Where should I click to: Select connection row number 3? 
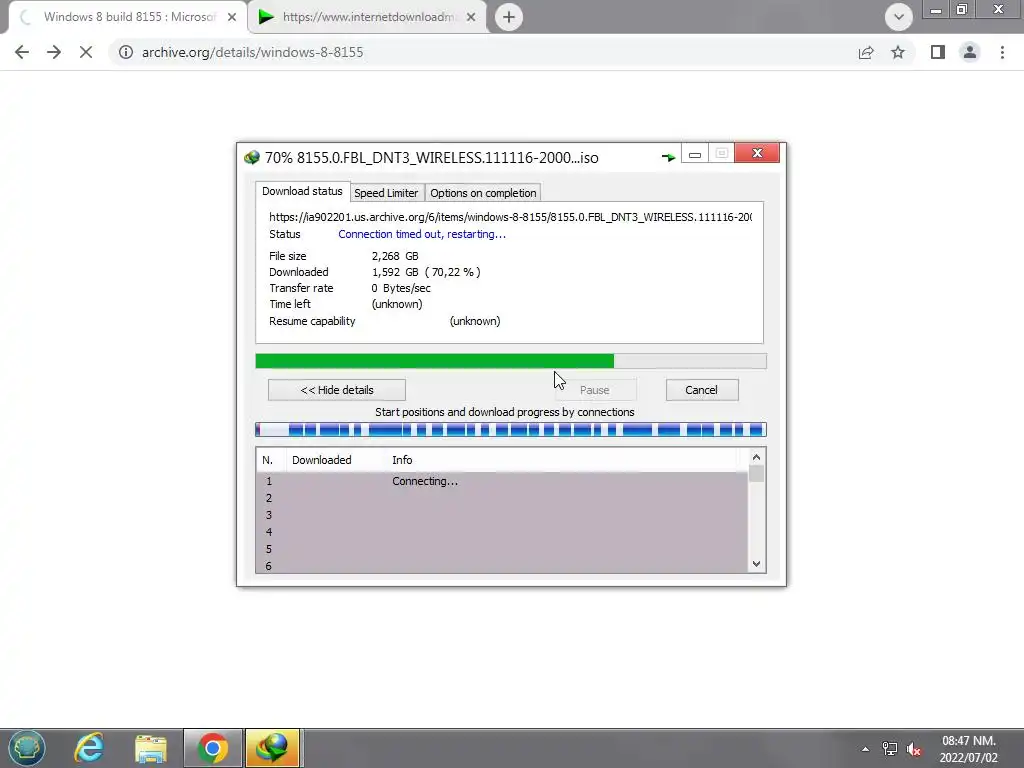click(502, 515)
